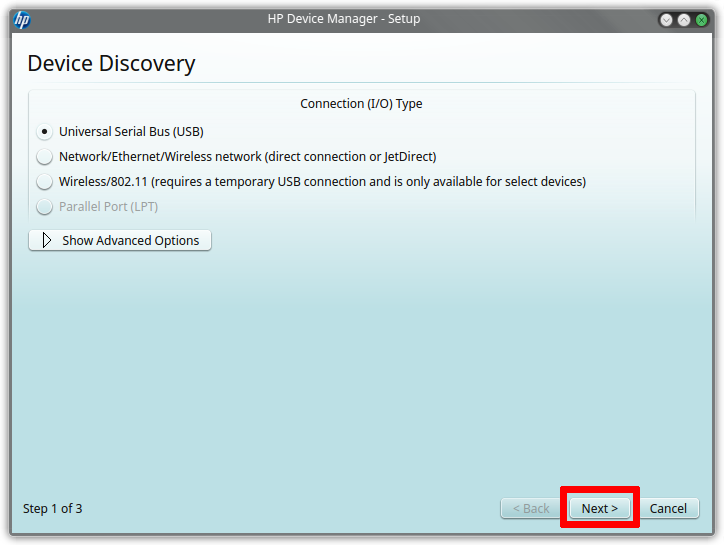Expand Show Advanced Options
Image resolution: width=724 pixels, height=545 pixels.
point(120,240)
